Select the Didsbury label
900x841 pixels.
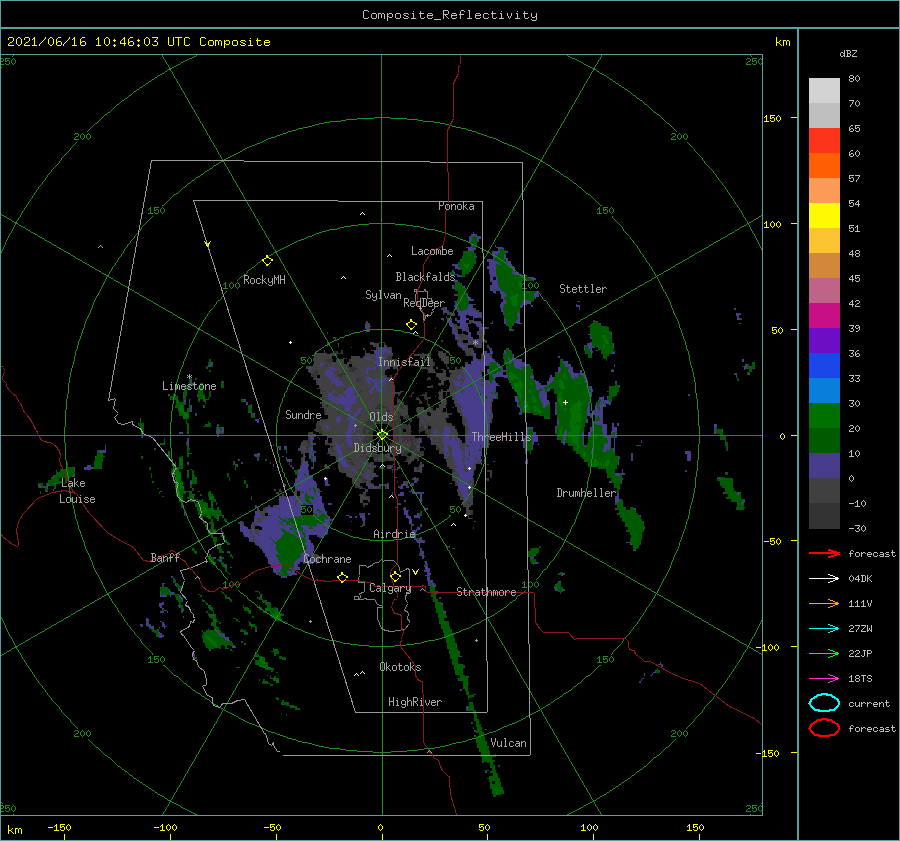[x=378, y=448]
